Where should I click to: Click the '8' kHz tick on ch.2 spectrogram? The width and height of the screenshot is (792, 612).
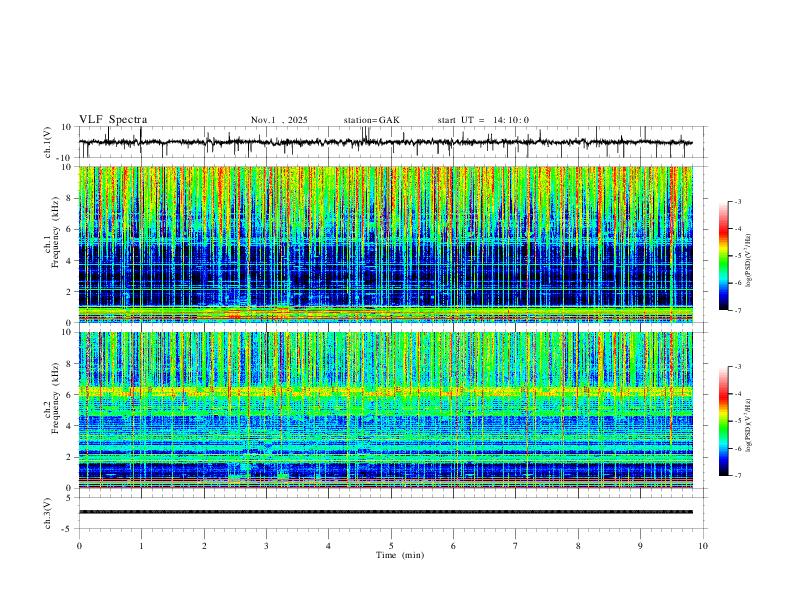click(70, 364)
